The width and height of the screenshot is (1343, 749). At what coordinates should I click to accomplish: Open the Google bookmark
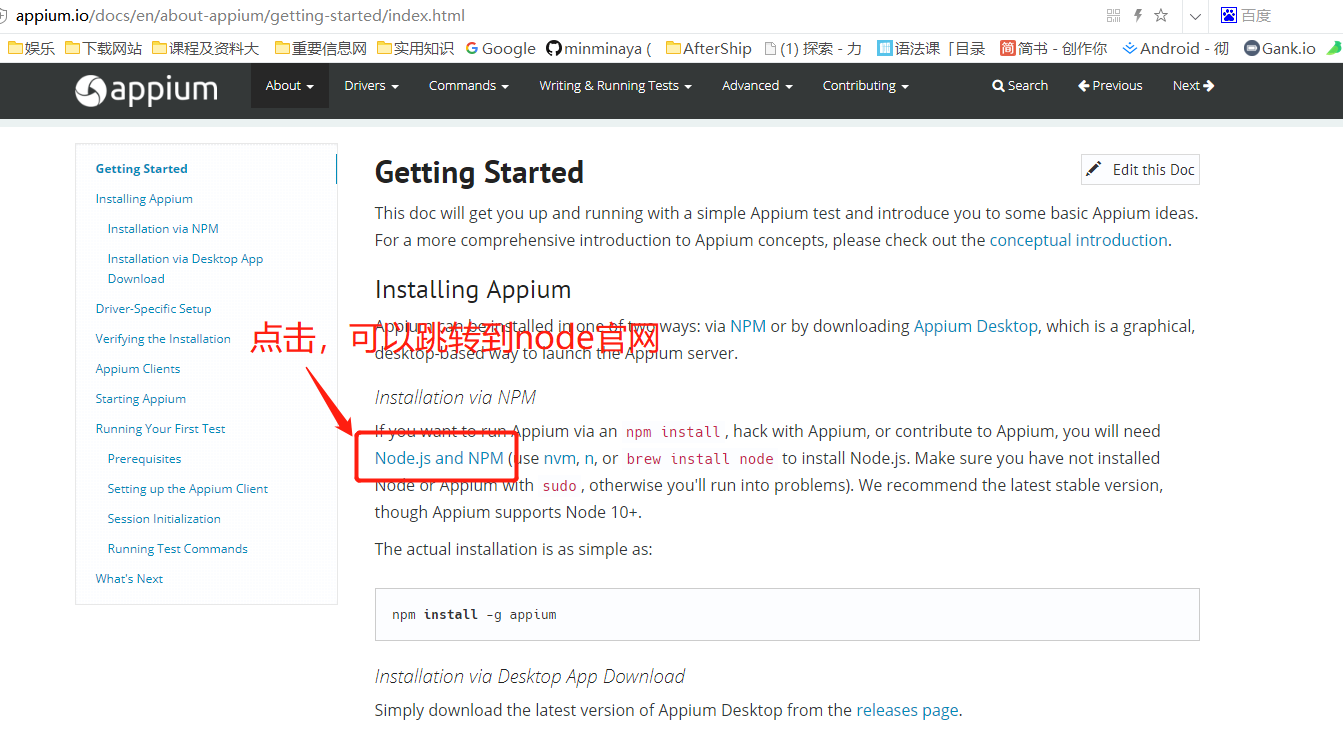pyautogui.click(x=501, y=48)
